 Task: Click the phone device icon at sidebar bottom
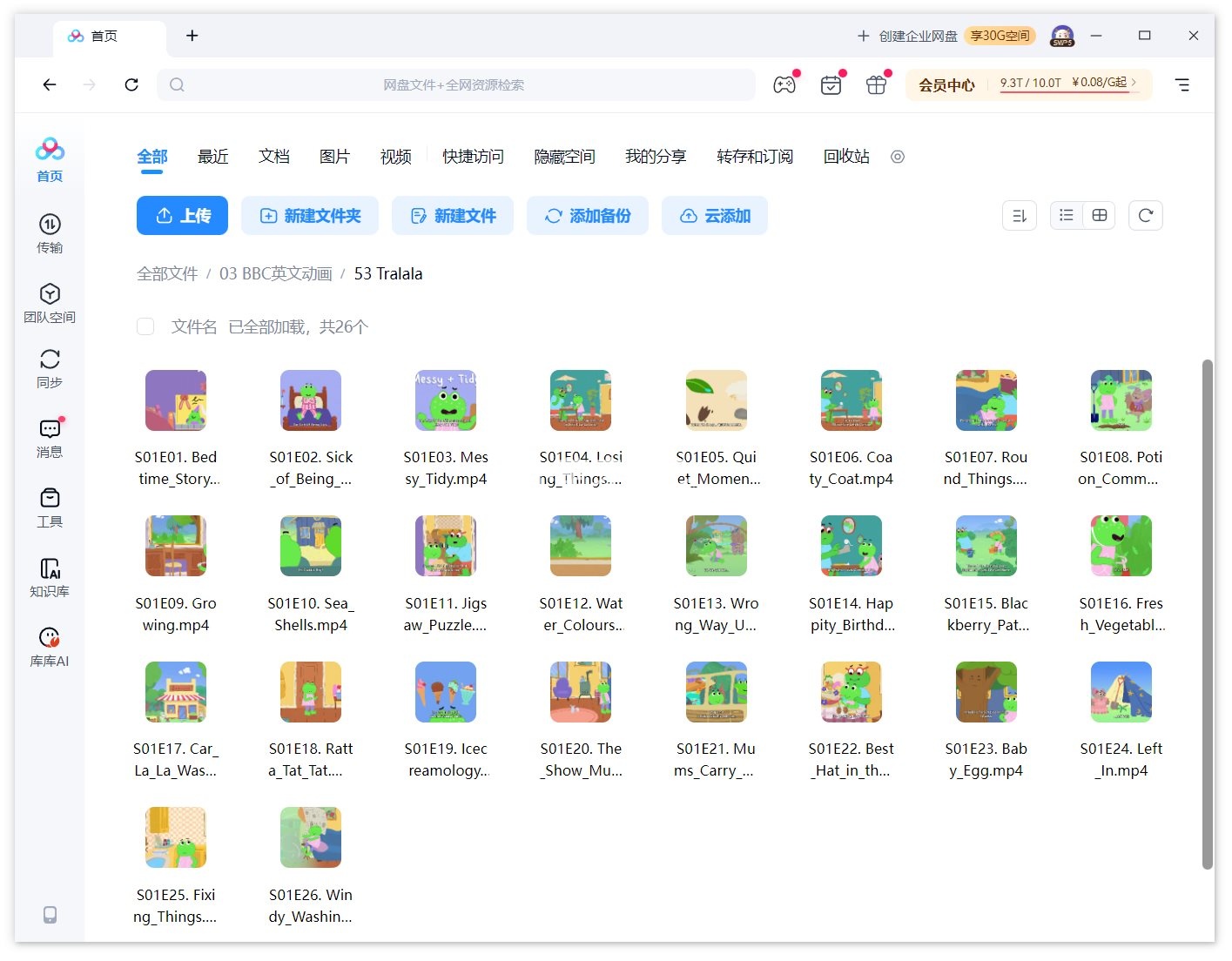point(50,914)
